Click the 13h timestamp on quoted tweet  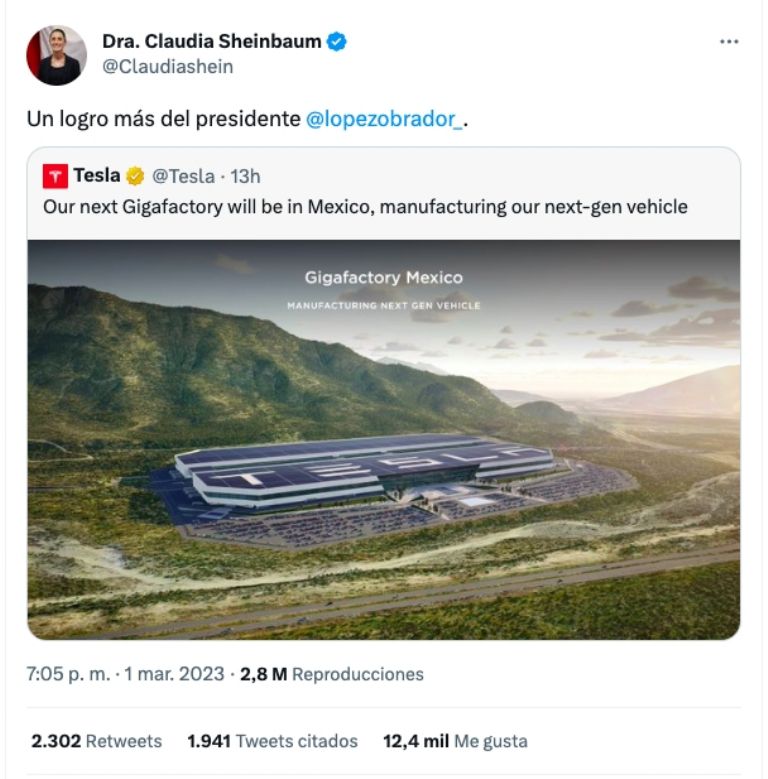[245, 176]
